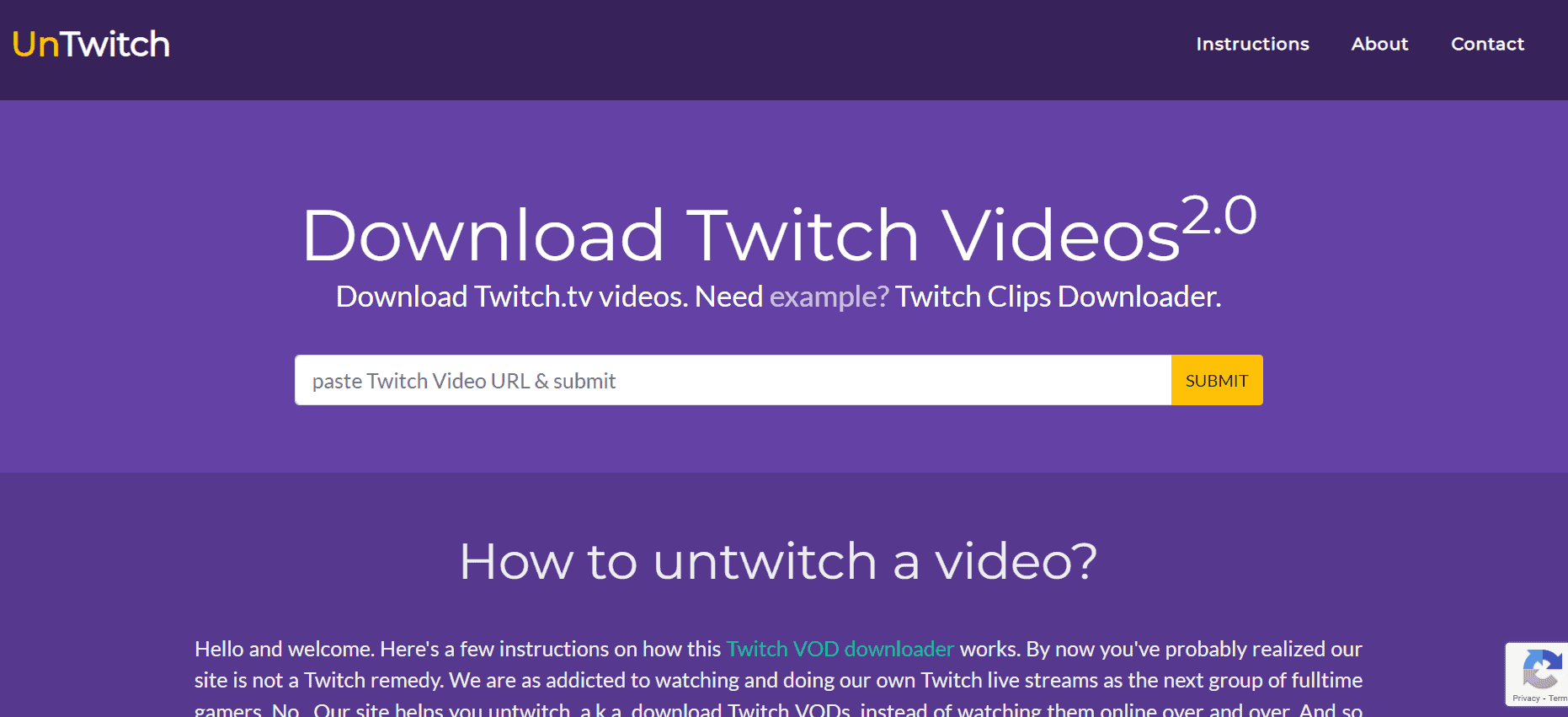Follow the "example?" link

coord(829,297)
